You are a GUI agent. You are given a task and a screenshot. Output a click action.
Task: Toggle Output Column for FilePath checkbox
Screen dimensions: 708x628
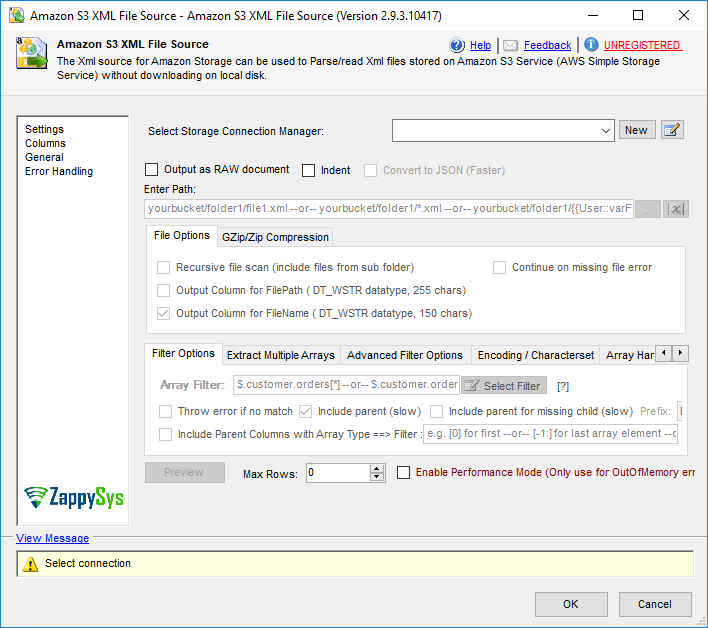tap(163, 290)
